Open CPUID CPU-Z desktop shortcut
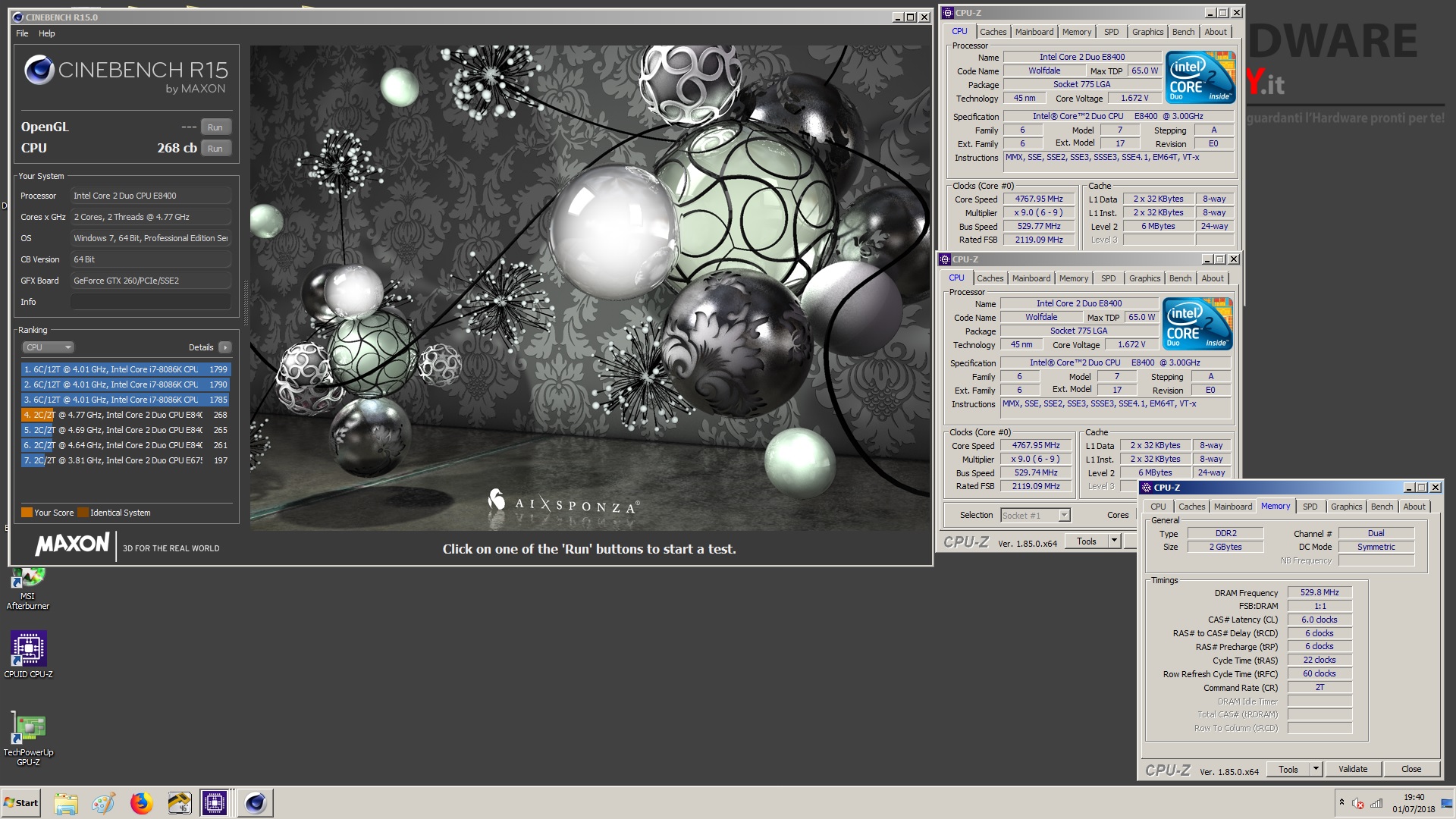This screenshot has width=1456, height=819. (29, 654)
